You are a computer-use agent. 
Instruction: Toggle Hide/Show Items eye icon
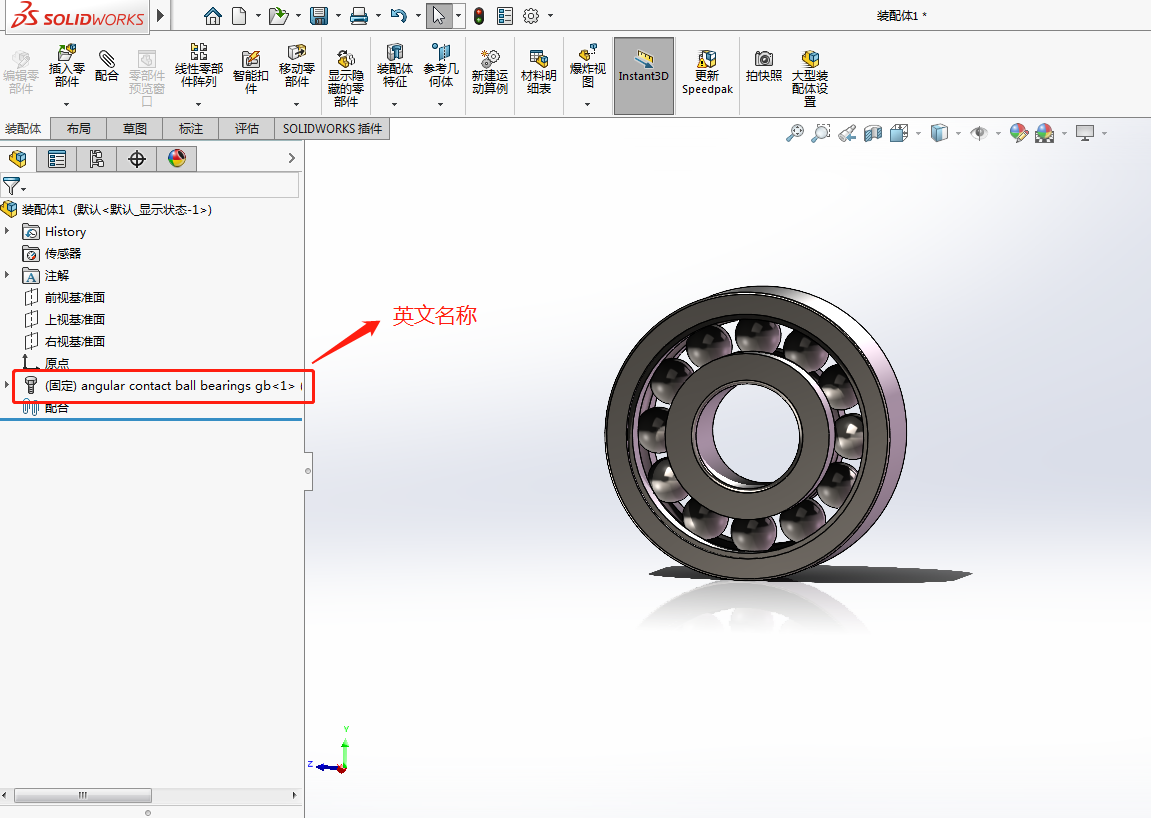978,133
